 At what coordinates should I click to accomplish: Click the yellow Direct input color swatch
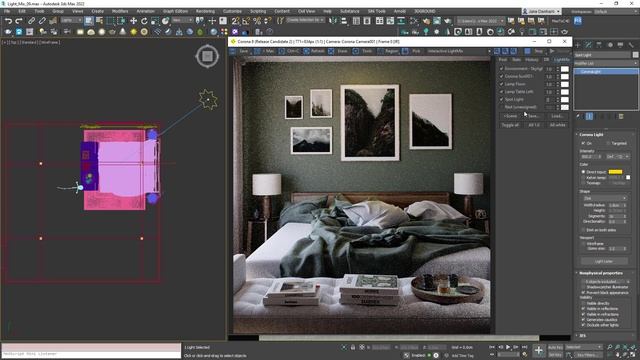click(615, 172)
